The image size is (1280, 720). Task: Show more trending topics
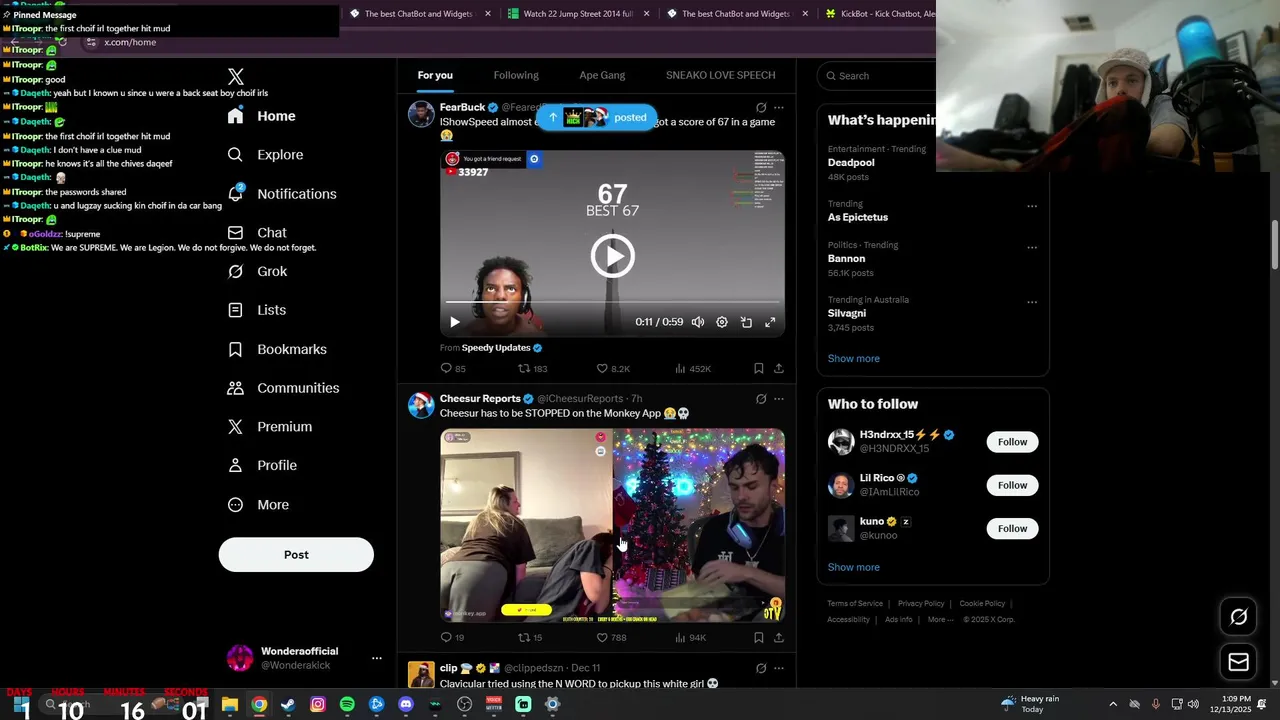pos(854,359)
